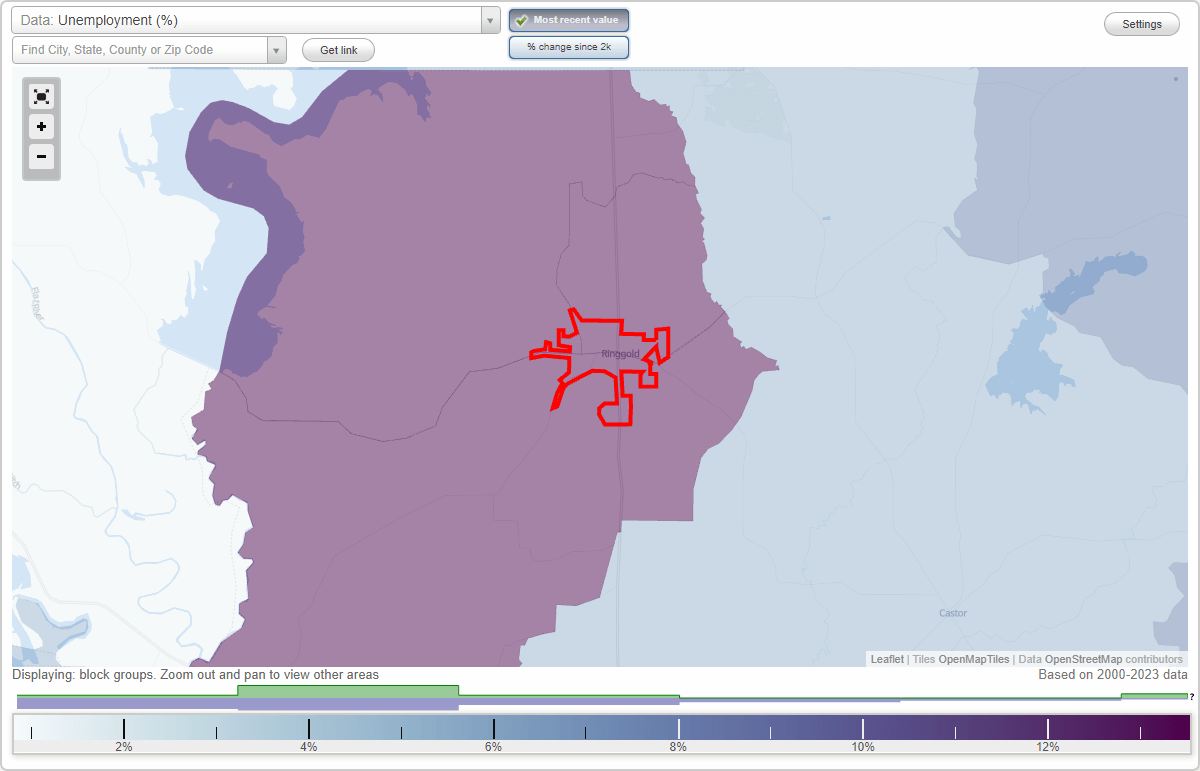Click the Get link button

tap(338, 50)
